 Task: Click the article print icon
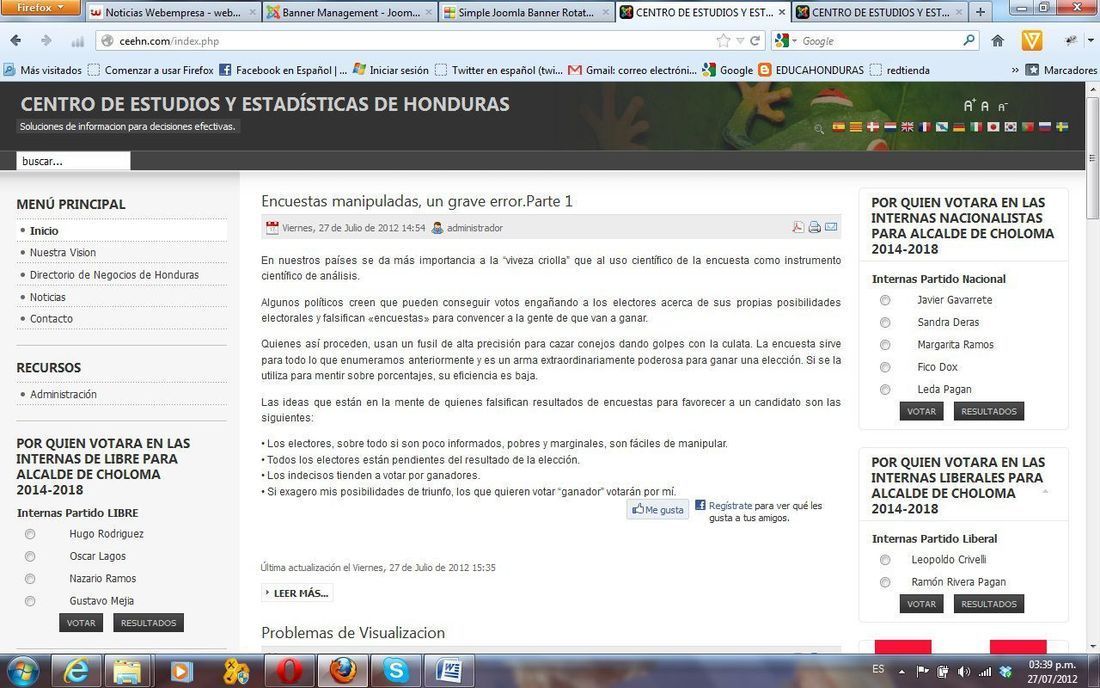coord(814,227)
